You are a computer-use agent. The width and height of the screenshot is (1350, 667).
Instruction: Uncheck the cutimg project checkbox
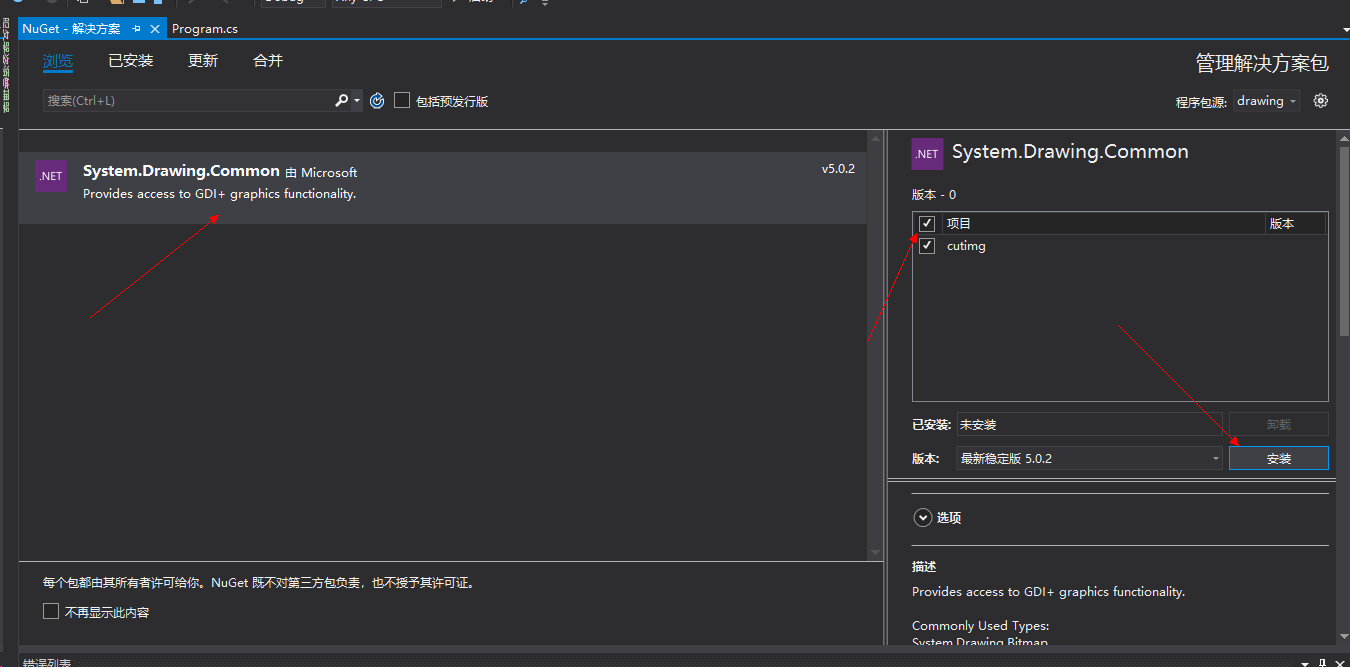tap(927, 245)
